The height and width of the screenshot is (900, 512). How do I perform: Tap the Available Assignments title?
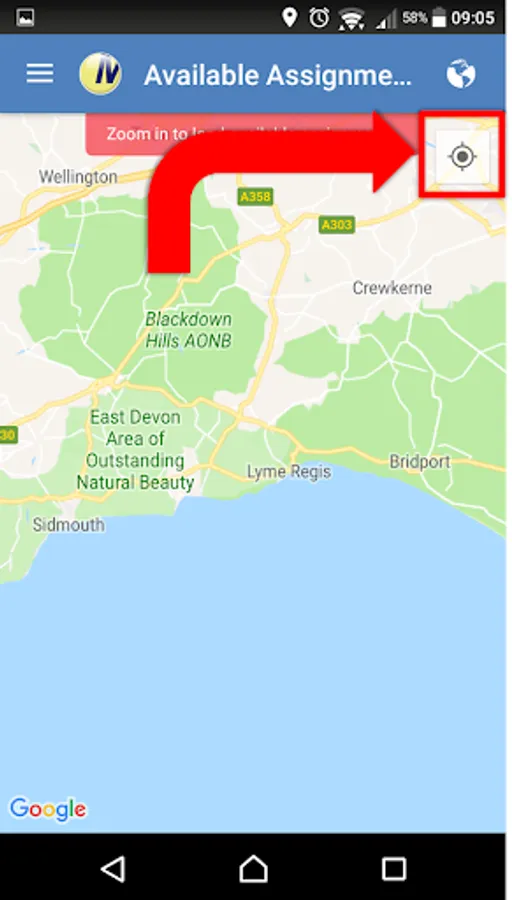(278, 75)
